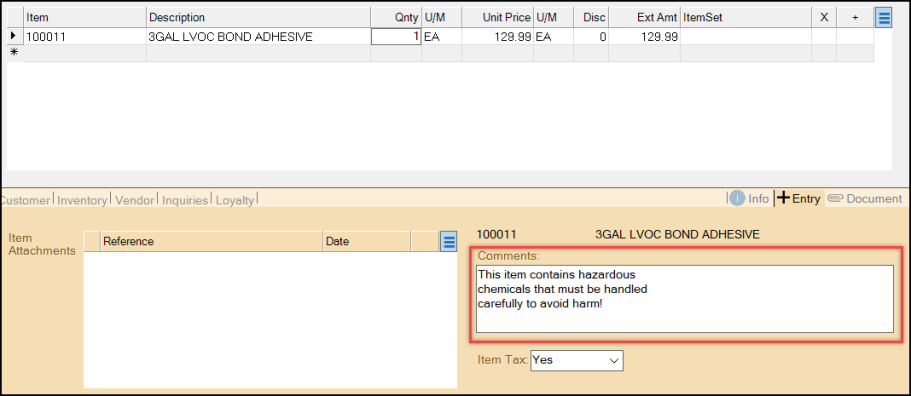
Task: Select item number 100011 cell
Action: 85,37
